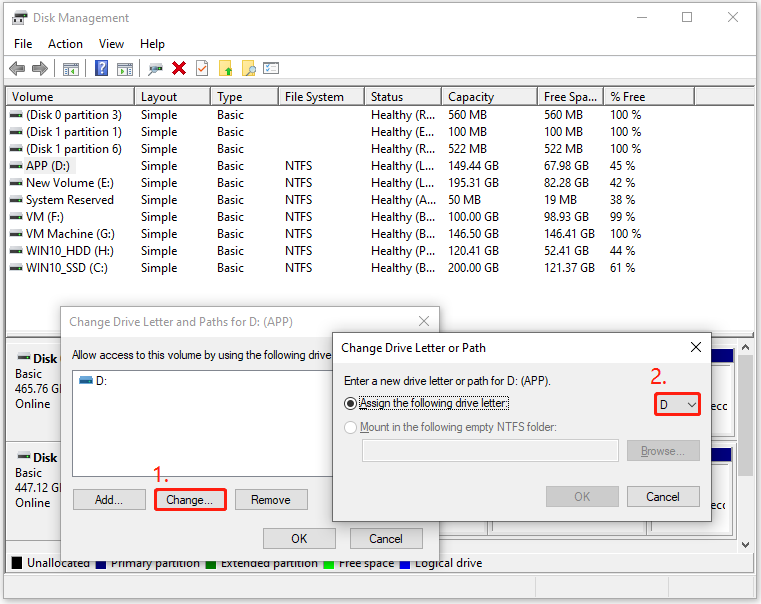Click the File System column header

click(x=322, y=97)
